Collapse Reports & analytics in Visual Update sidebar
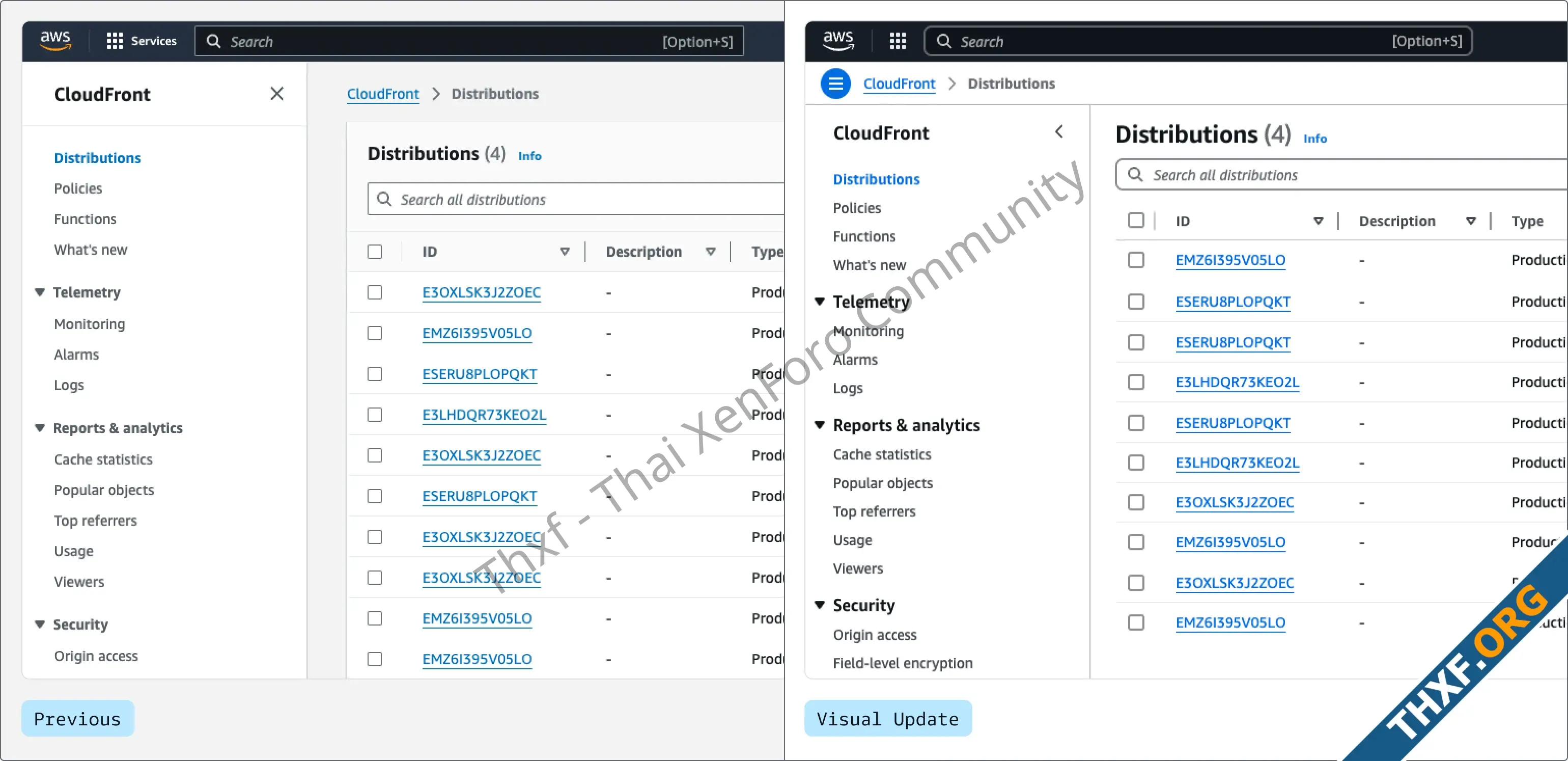Screen dimensions: 1568x761 point(820,425)
